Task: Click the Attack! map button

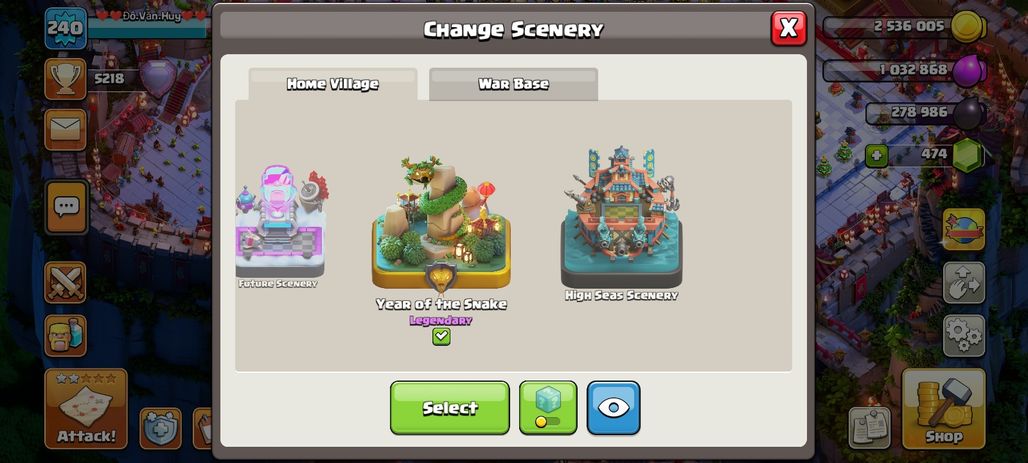Action: click(x=86, y=409)
